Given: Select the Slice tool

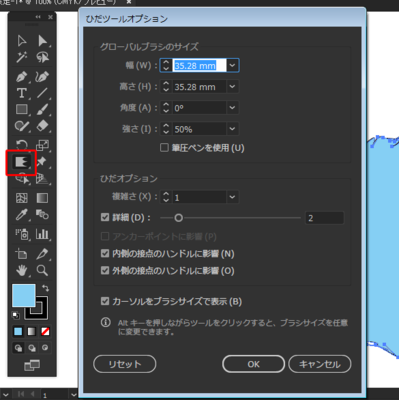Looking at the screenshot, I should [x=42, y=254].
